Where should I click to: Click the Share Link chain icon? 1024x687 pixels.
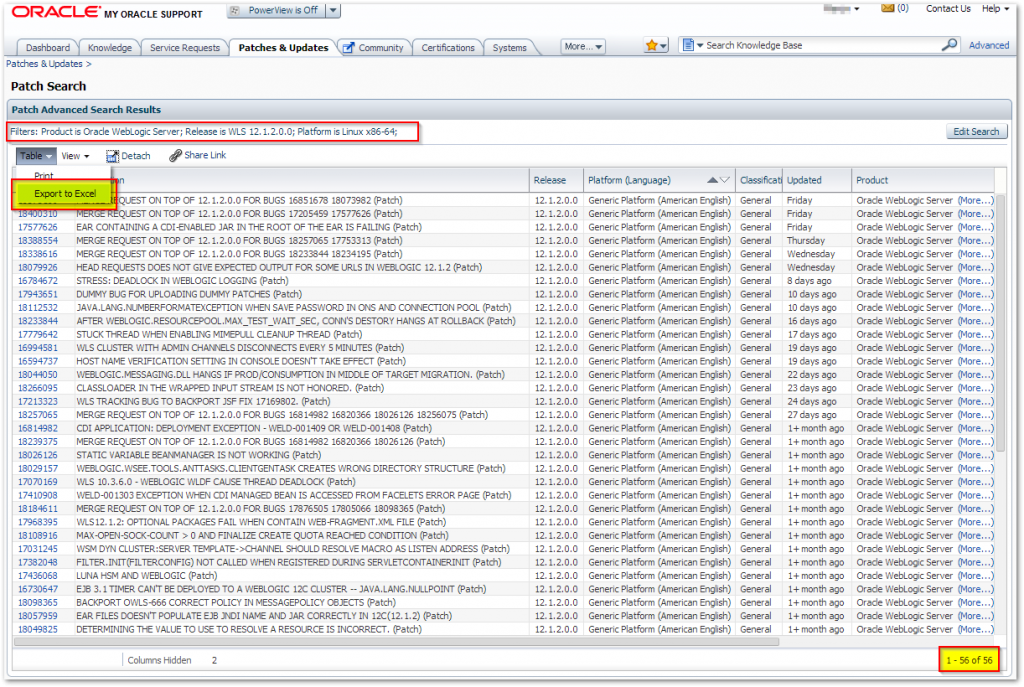click(176, 156)
